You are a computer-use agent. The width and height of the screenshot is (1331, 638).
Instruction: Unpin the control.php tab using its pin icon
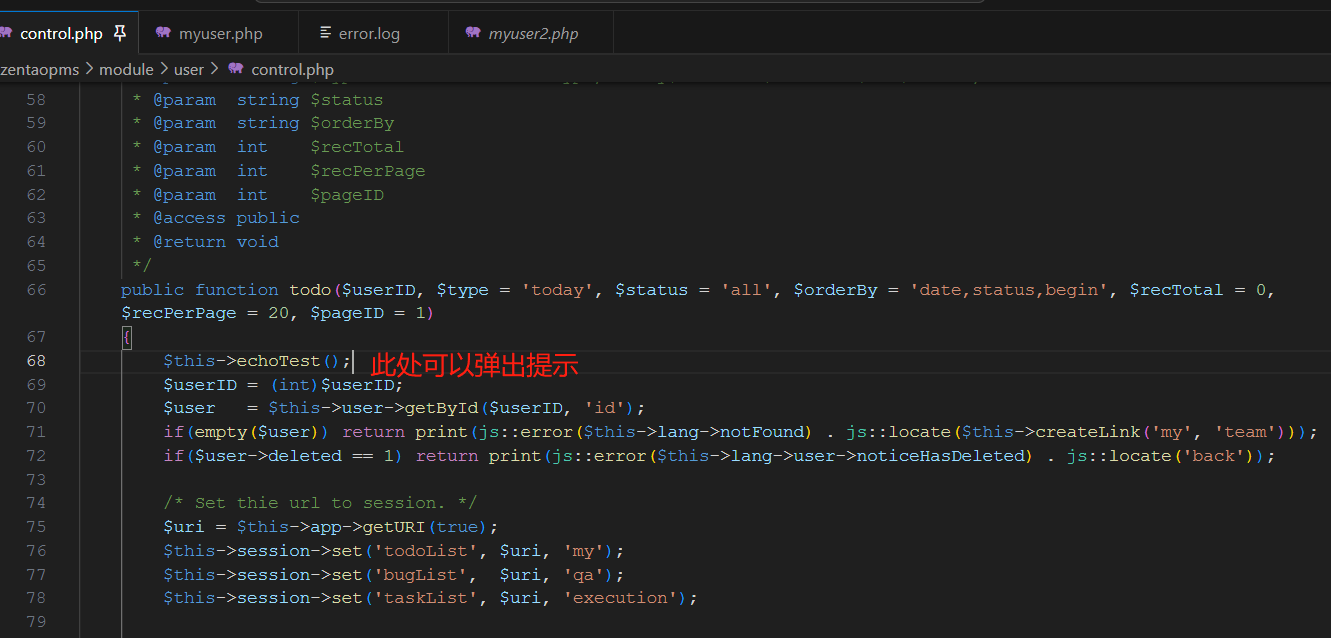(x=120, y=33)
